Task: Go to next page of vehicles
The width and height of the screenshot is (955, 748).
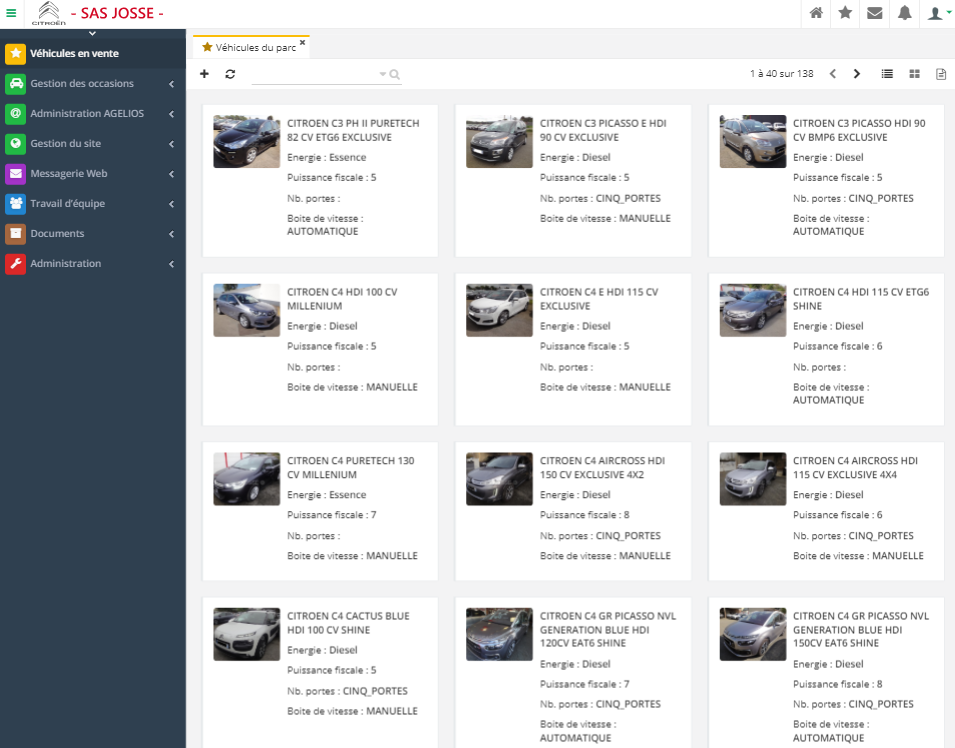Action: click(857, 74)
